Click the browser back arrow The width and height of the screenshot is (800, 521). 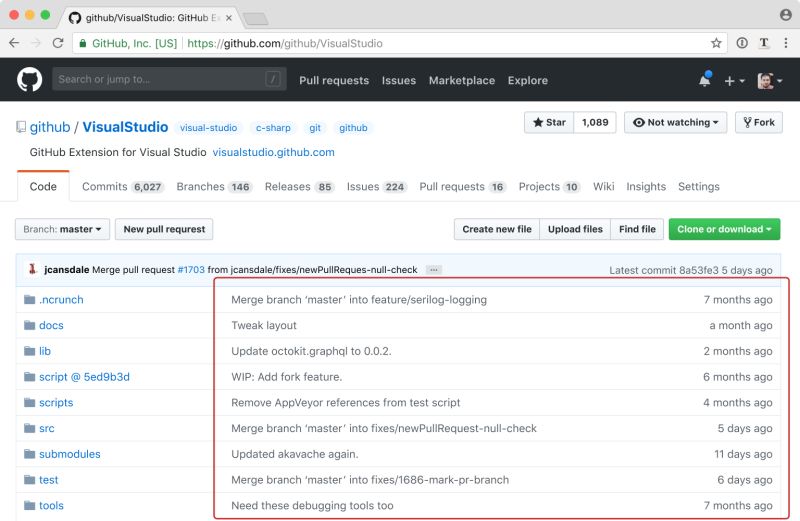click(x=14, y=43)
